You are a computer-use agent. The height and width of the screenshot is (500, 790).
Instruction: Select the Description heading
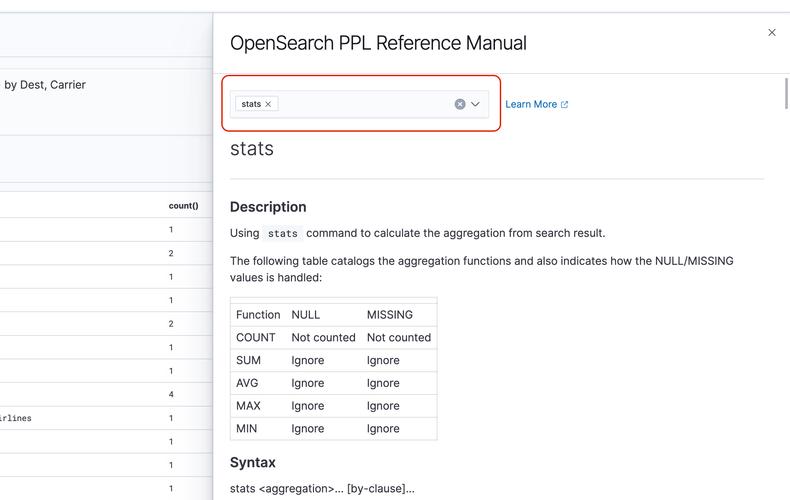(x=268, y=207)
